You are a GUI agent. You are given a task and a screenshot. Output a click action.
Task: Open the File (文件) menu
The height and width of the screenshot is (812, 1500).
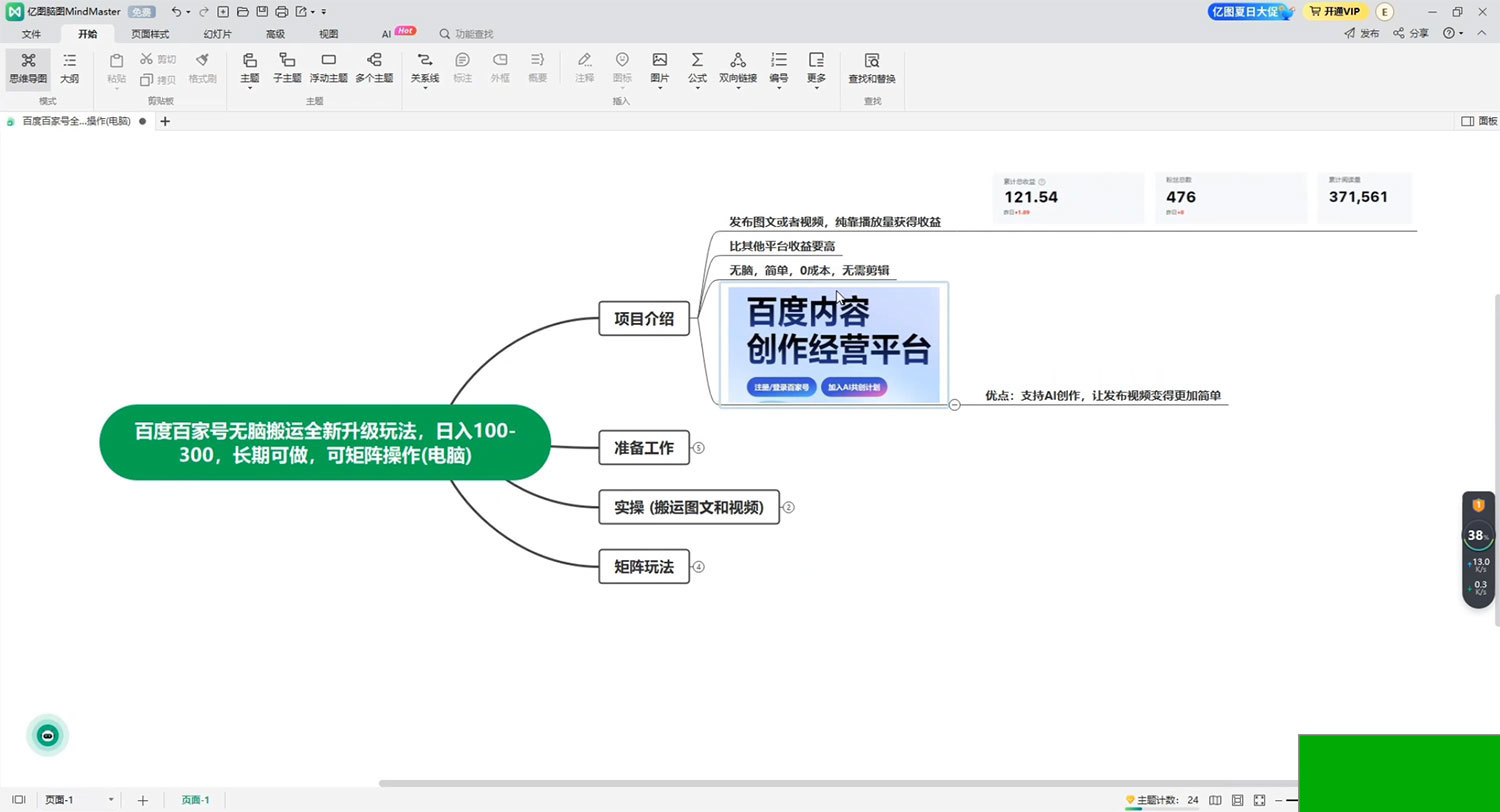[31, 33]
